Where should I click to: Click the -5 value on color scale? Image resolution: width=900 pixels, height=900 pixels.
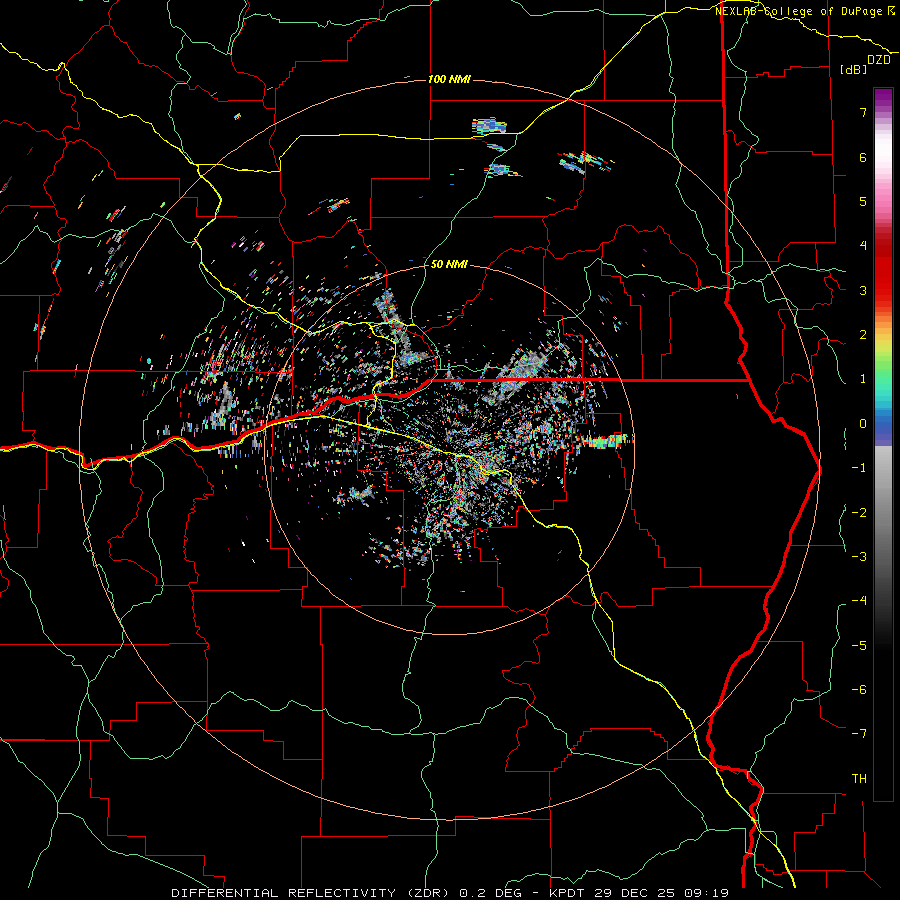click(x=859, y=645)
